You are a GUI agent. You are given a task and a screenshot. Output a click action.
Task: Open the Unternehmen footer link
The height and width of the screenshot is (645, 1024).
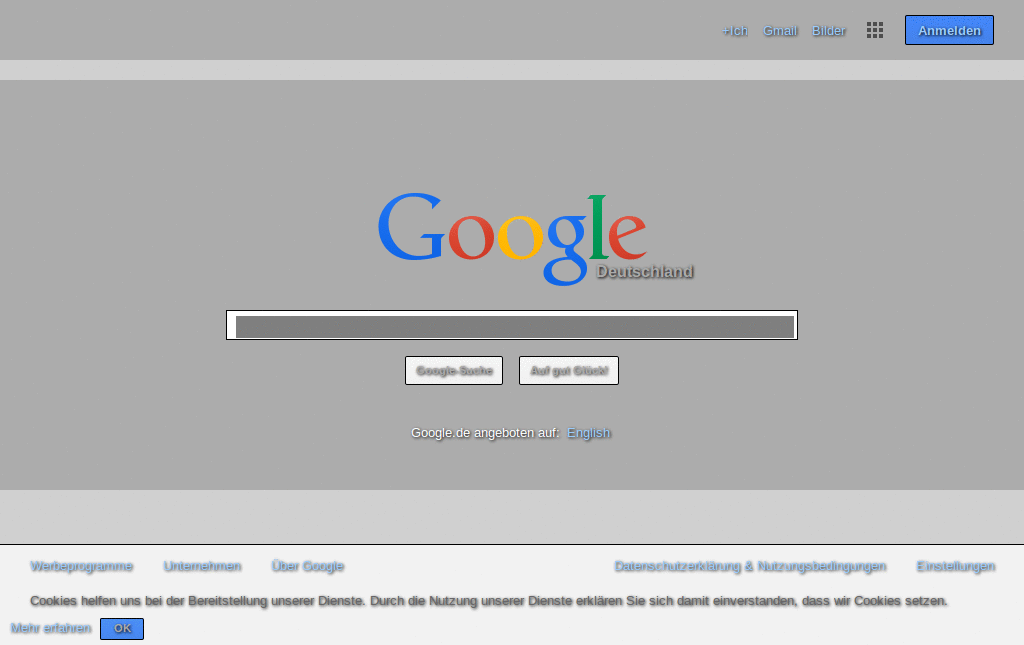tap(202, 566)
